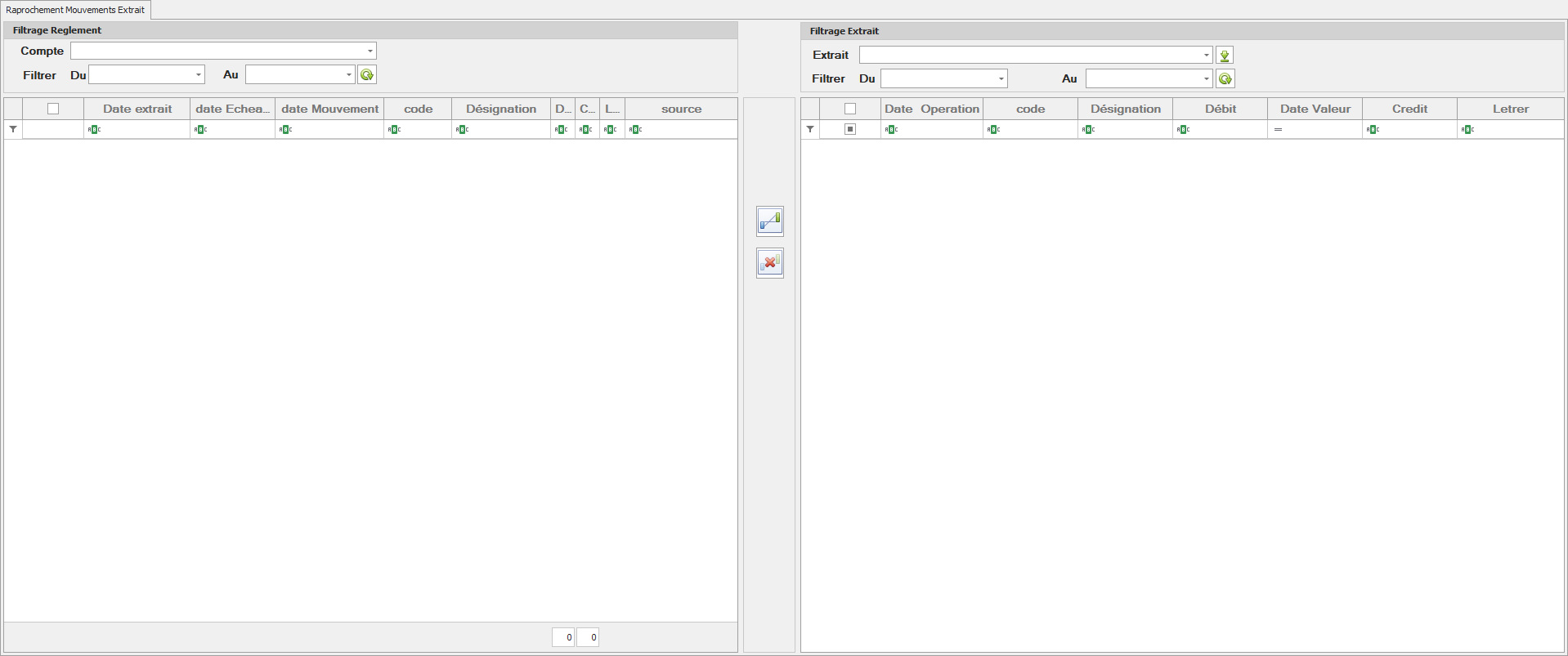
Task: Click the funnel filter icon in right grid
Action: (810, 129)
